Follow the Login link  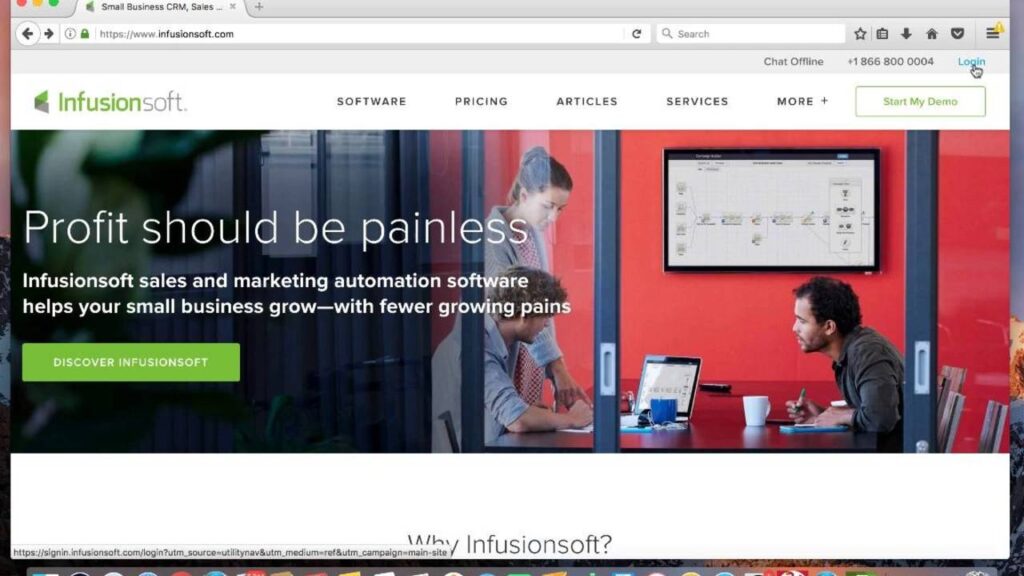pyautogui.click(x=971, y=61)
